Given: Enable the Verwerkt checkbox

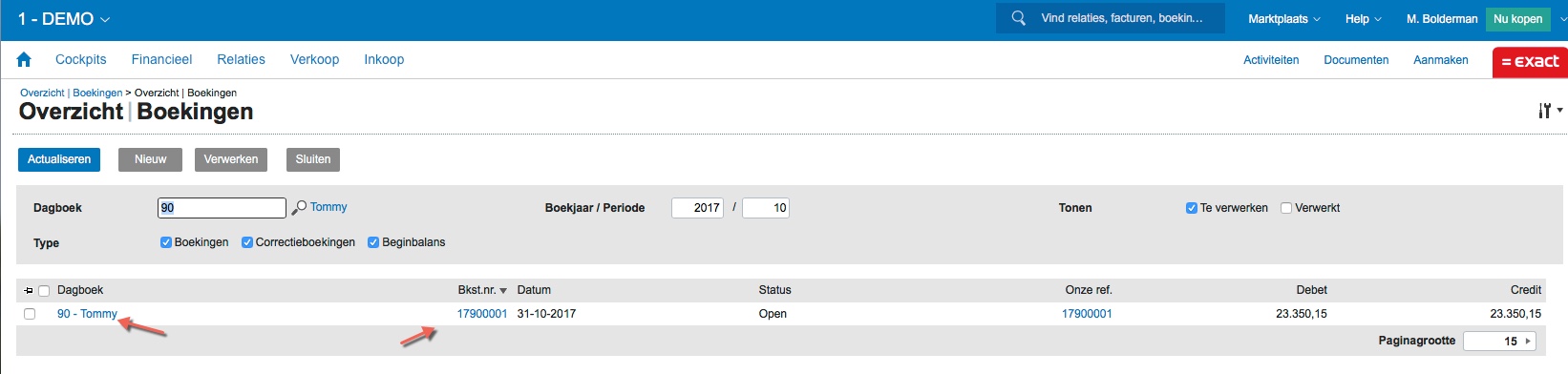Looking at the screenshot, I should [1286, 208].
